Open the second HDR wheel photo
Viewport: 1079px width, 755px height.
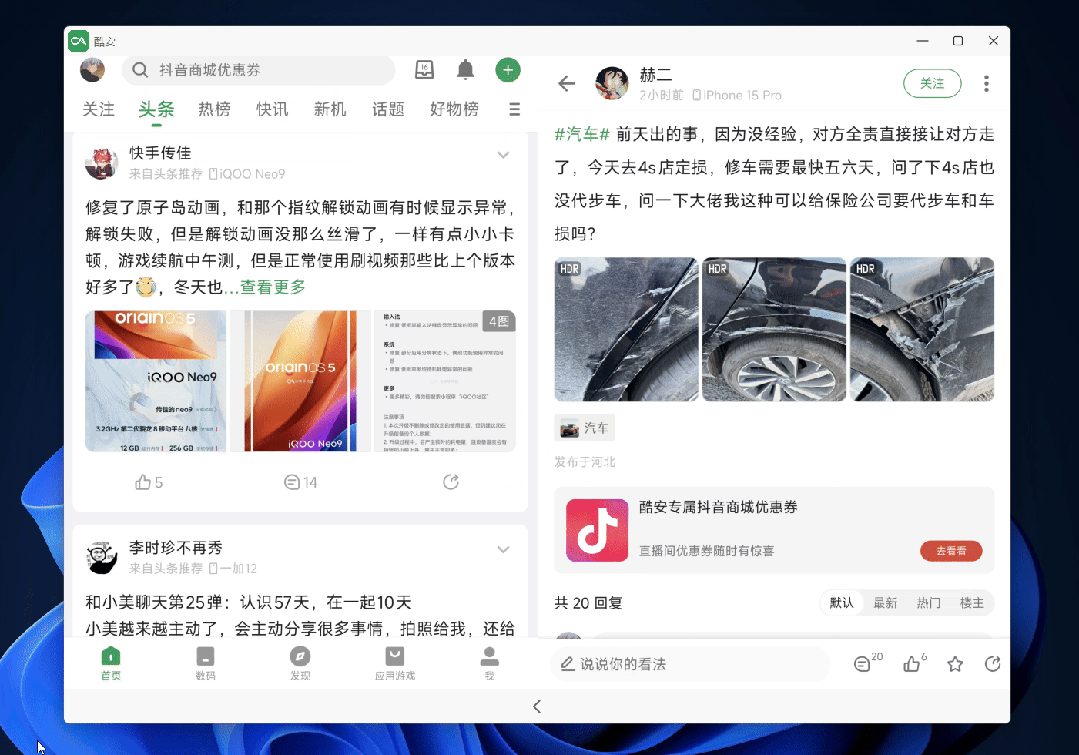pyautogui.click(x=774, y=329)
